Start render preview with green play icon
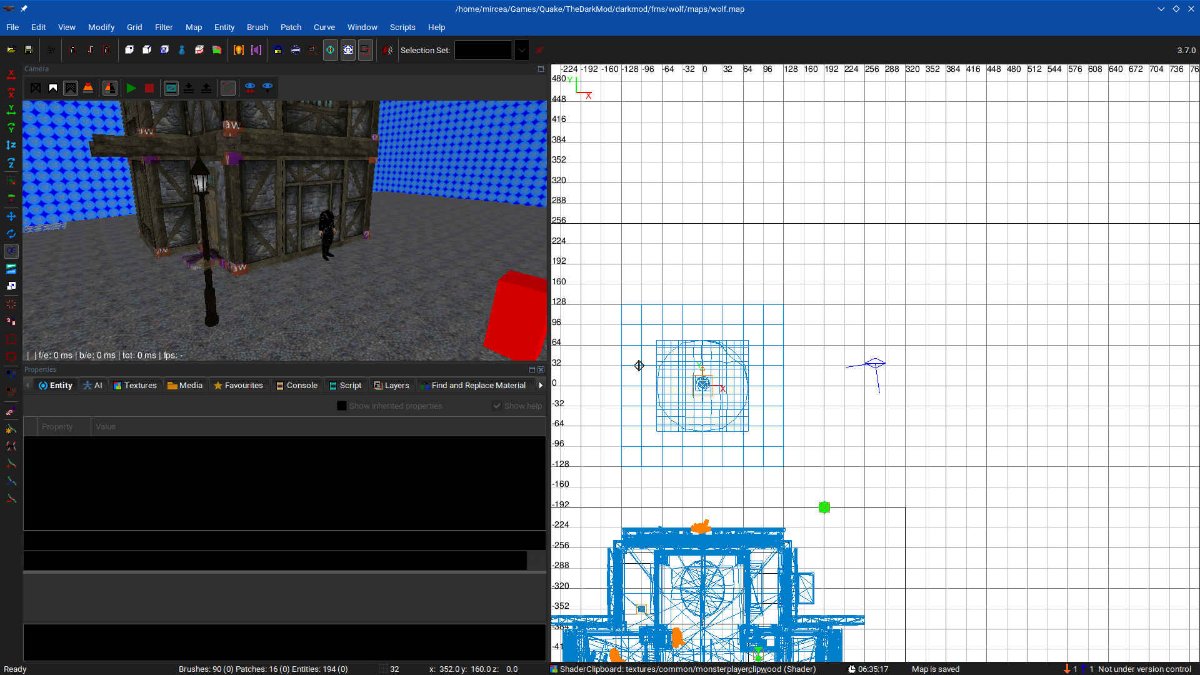 [131, 88]
